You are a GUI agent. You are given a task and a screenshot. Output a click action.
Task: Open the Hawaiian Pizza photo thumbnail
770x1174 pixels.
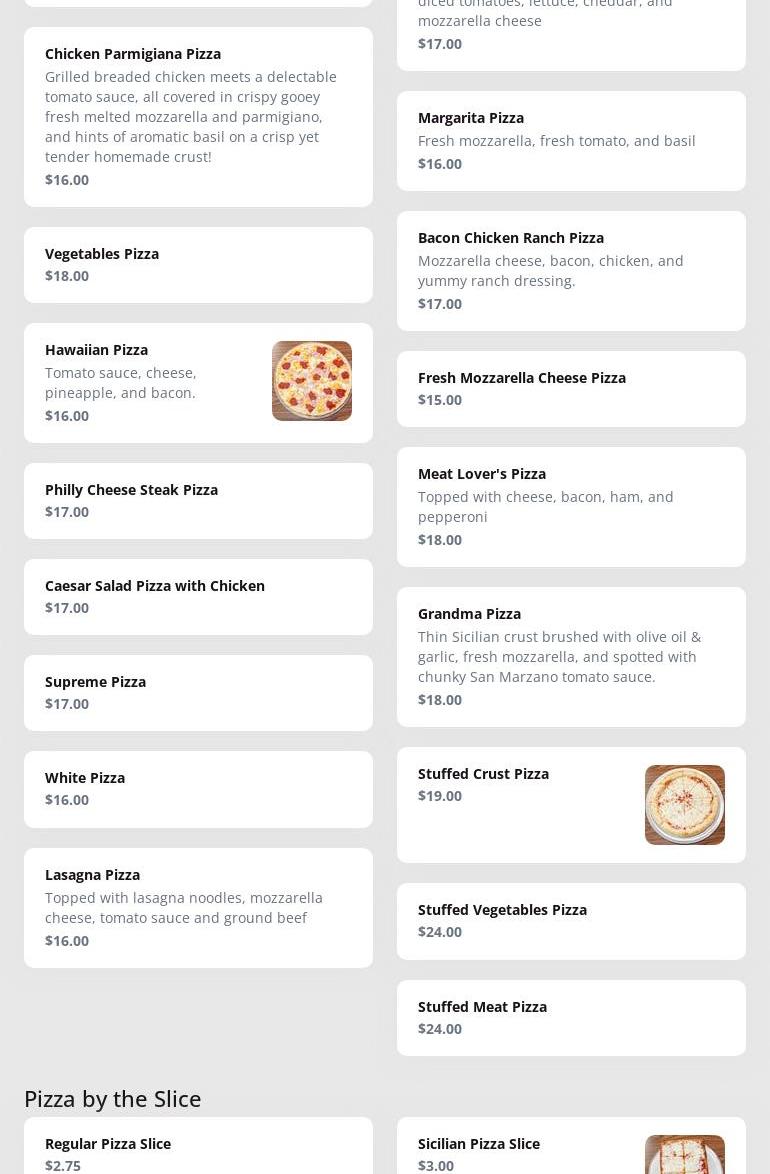(x=311, y=381)
